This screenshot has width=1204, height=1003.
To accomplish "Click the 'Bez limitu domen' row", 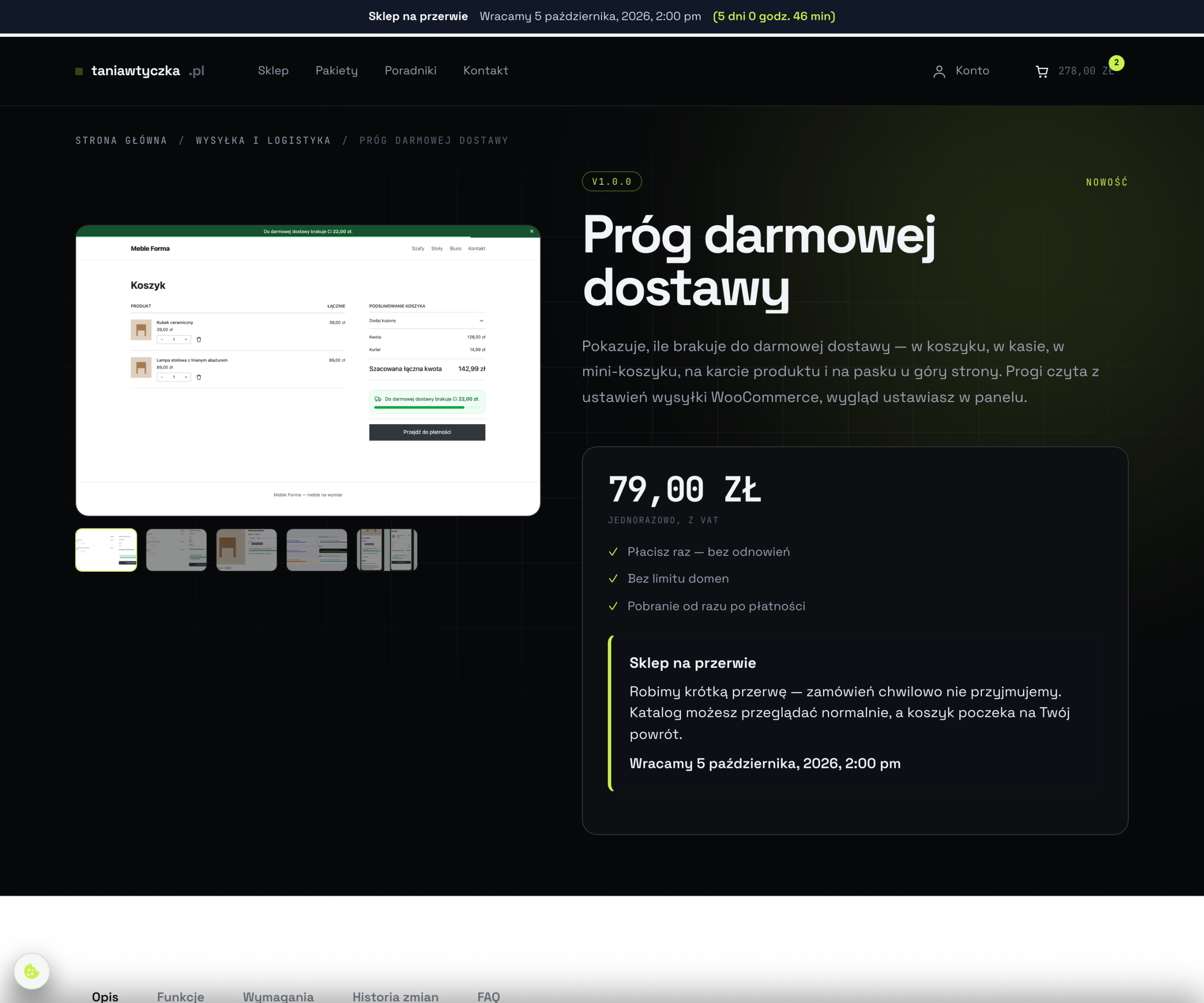I will [x=668, y=578].
